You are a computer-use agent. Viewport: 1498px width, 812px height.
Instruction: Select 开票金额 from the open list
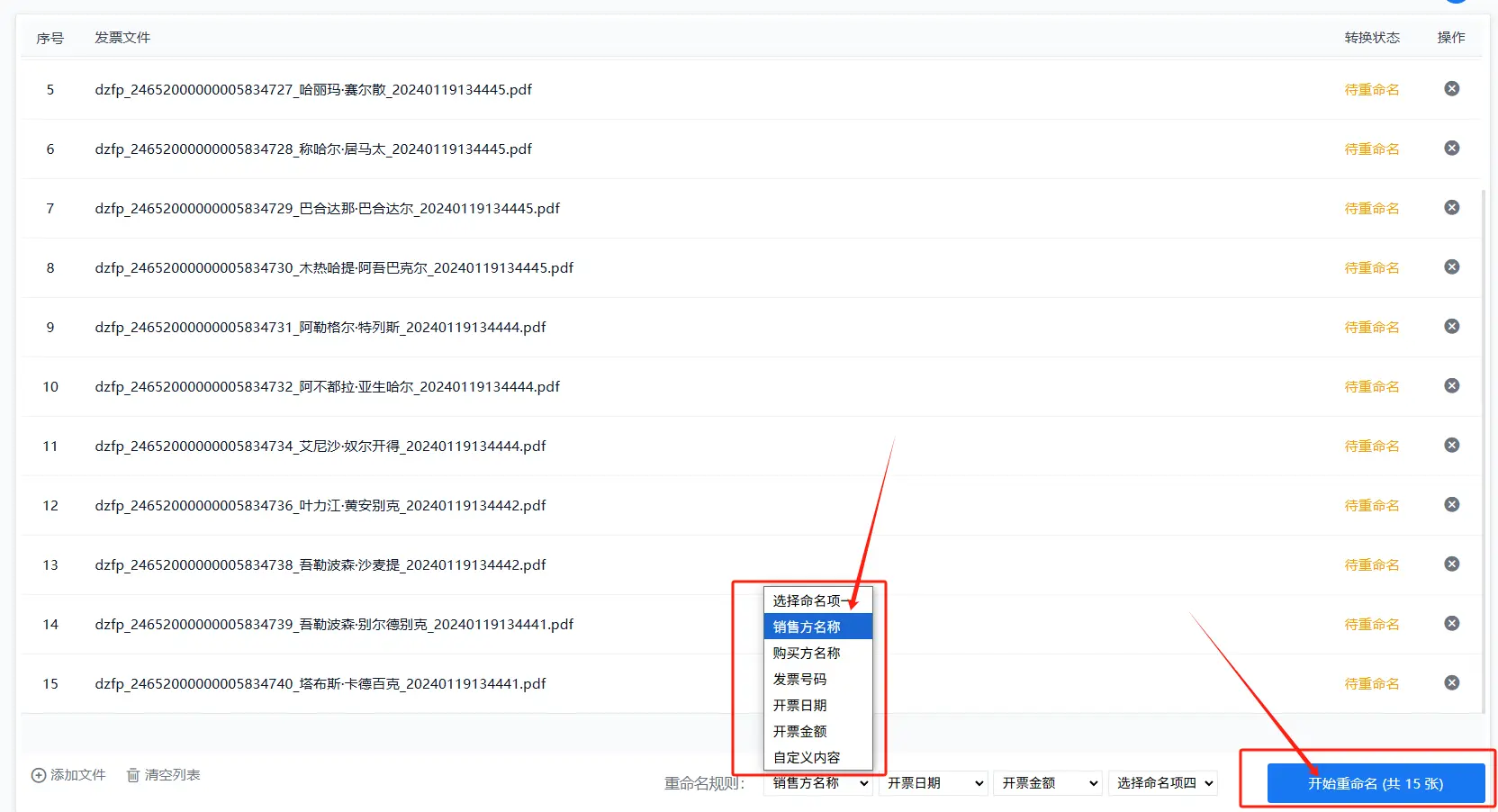[800, 731]
